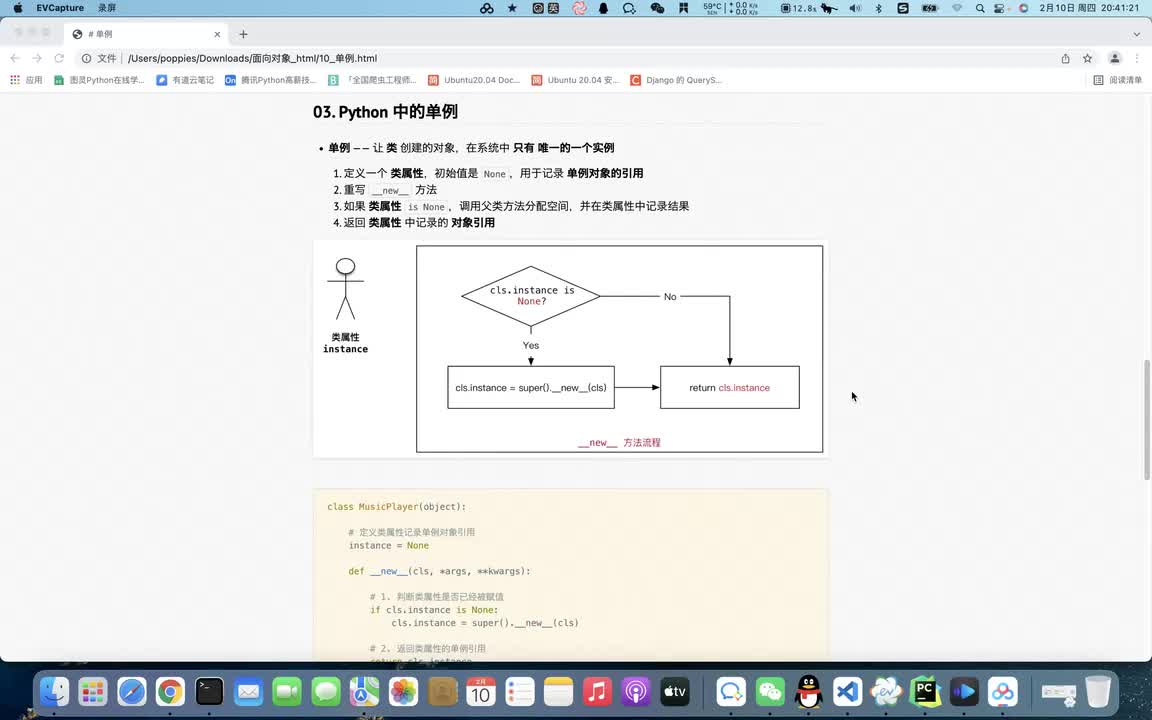
Task: Click the Baidu Netdisk cloud menu bar icon
Action: coord(486,8)
